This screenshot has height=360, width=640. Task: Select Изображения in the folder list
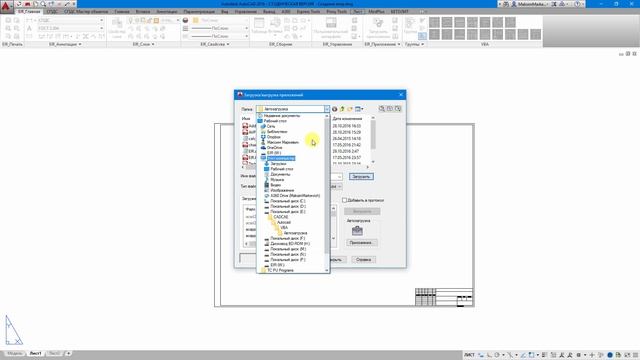click(282, 190)
